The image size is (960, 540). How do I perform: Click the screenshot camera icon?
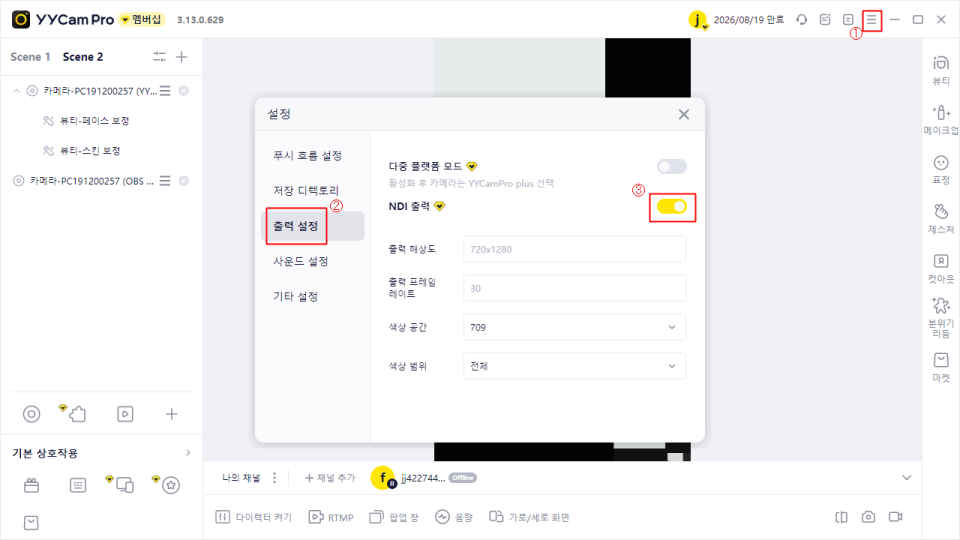pos(868,517)
